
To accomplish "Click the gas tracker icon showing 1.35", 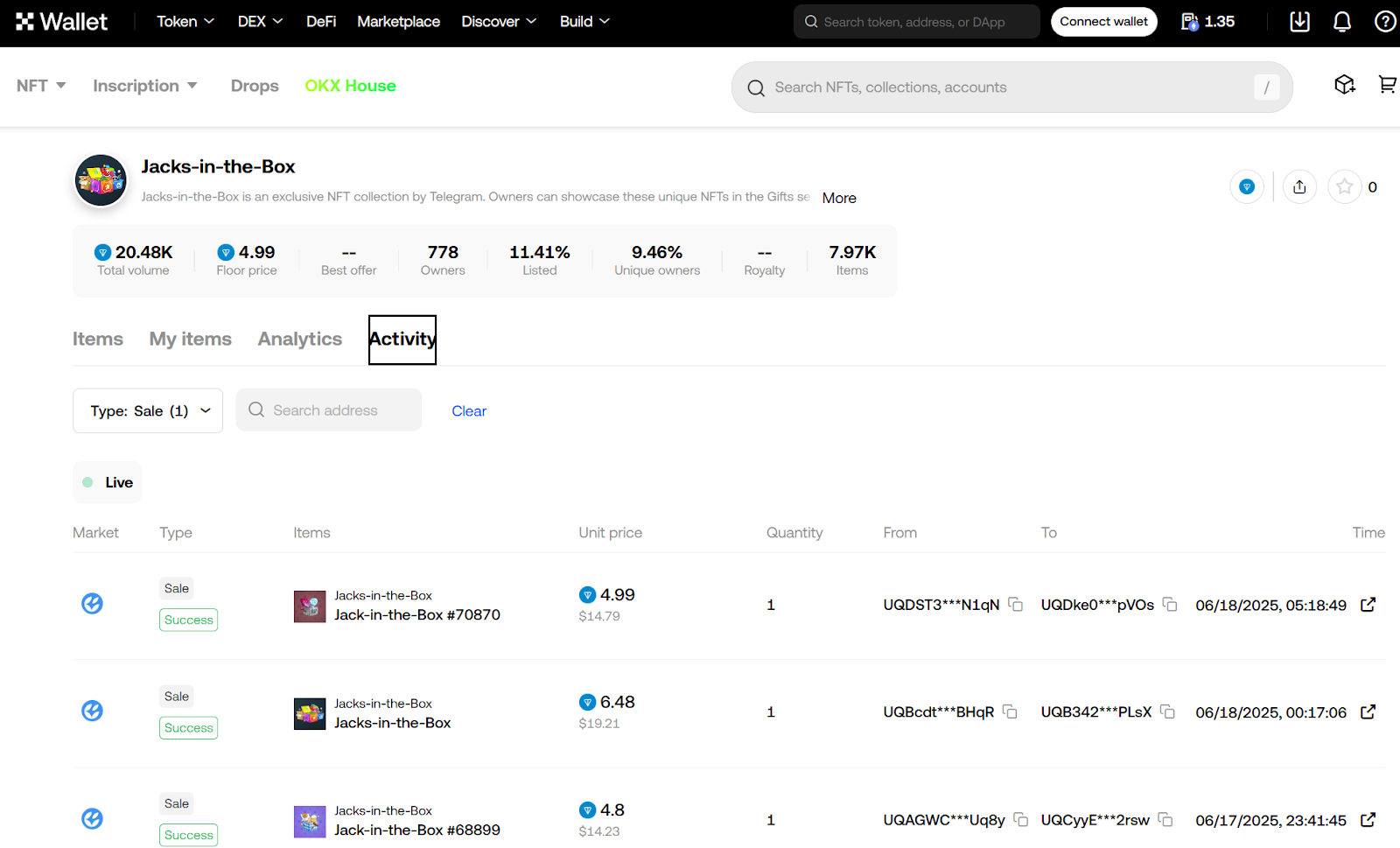I will click(1207, 22).
